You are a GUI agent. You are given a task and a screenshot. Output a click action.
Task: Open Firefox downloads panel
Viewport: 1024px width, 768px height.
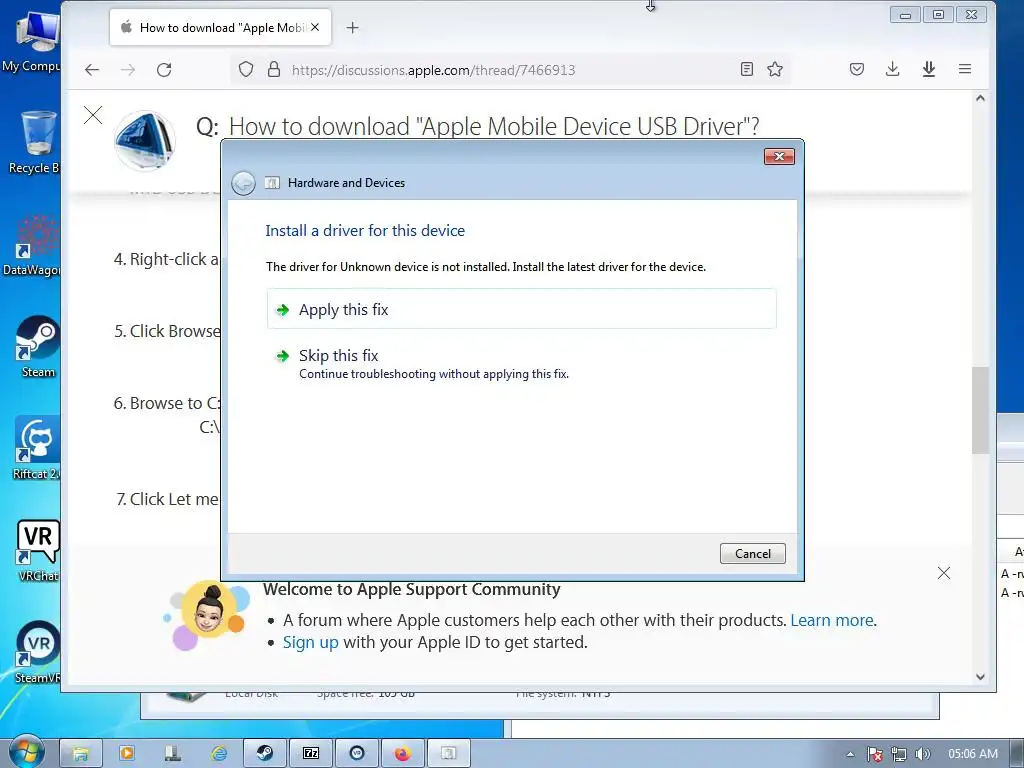(x=893, y=69)
